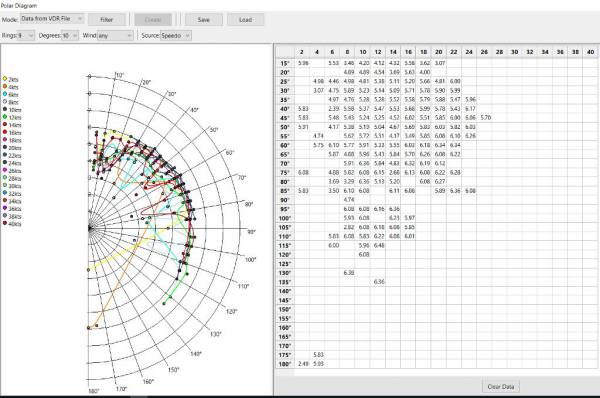Open the Mode dropdown showing Data from VDR File
Screen dimensions: 600x398
click(52, 19)
